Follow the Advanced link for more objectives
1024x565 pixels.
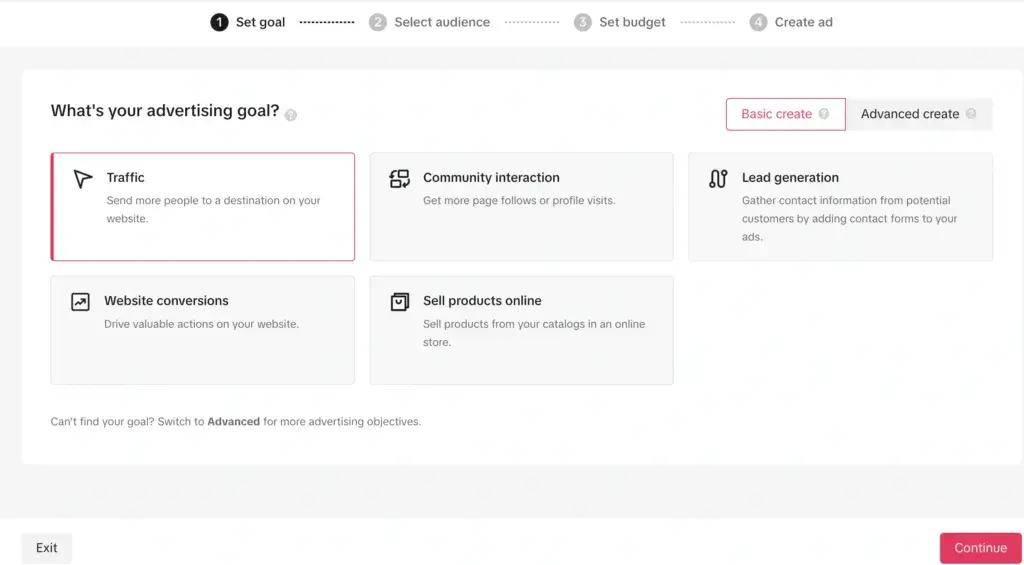pyautogui.click(x=233, y=422)
